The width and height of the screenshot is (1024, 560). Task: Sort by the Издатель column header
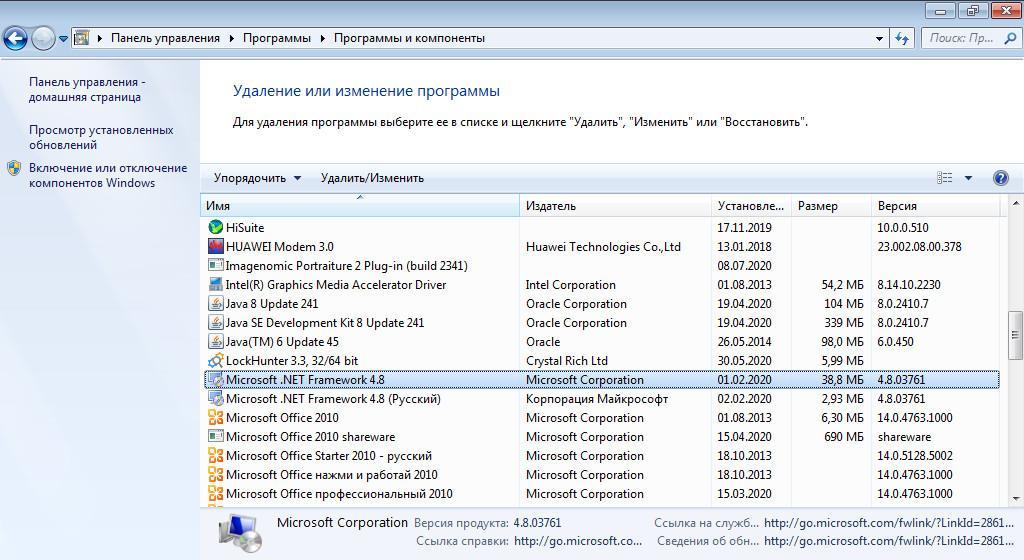[615, 206]
